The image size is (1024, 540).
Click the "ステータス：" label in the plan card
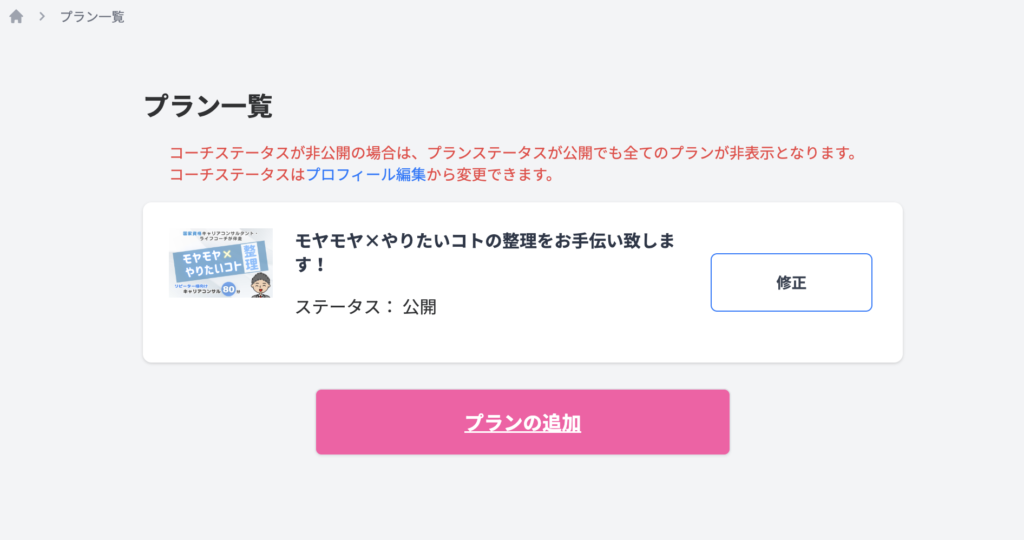point(345,307)
